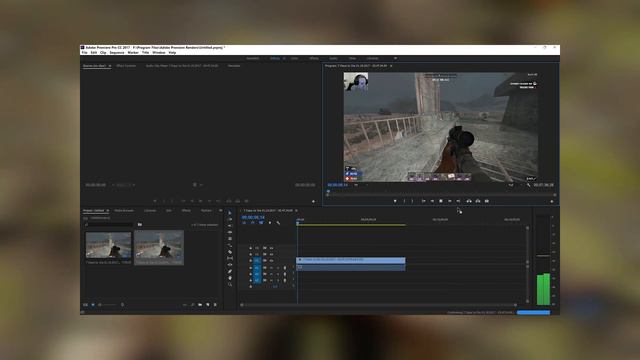Go to Out point in Program monitor

click(x=458, y=201)
